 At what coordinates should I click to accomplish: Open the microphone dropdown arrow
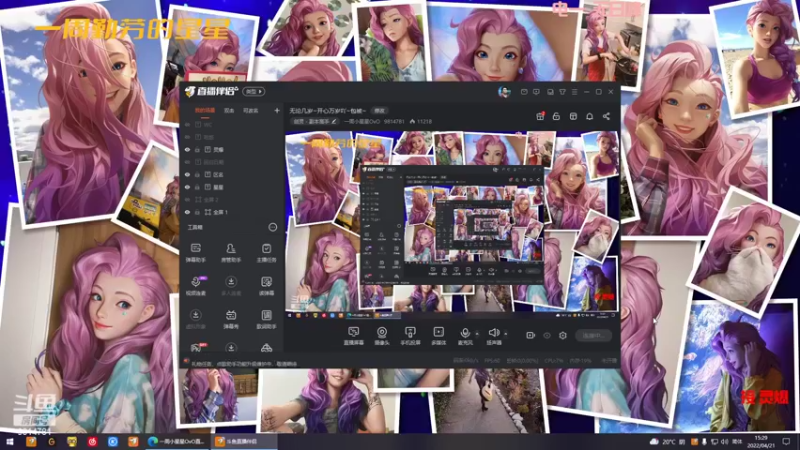[x=477, y=334]
